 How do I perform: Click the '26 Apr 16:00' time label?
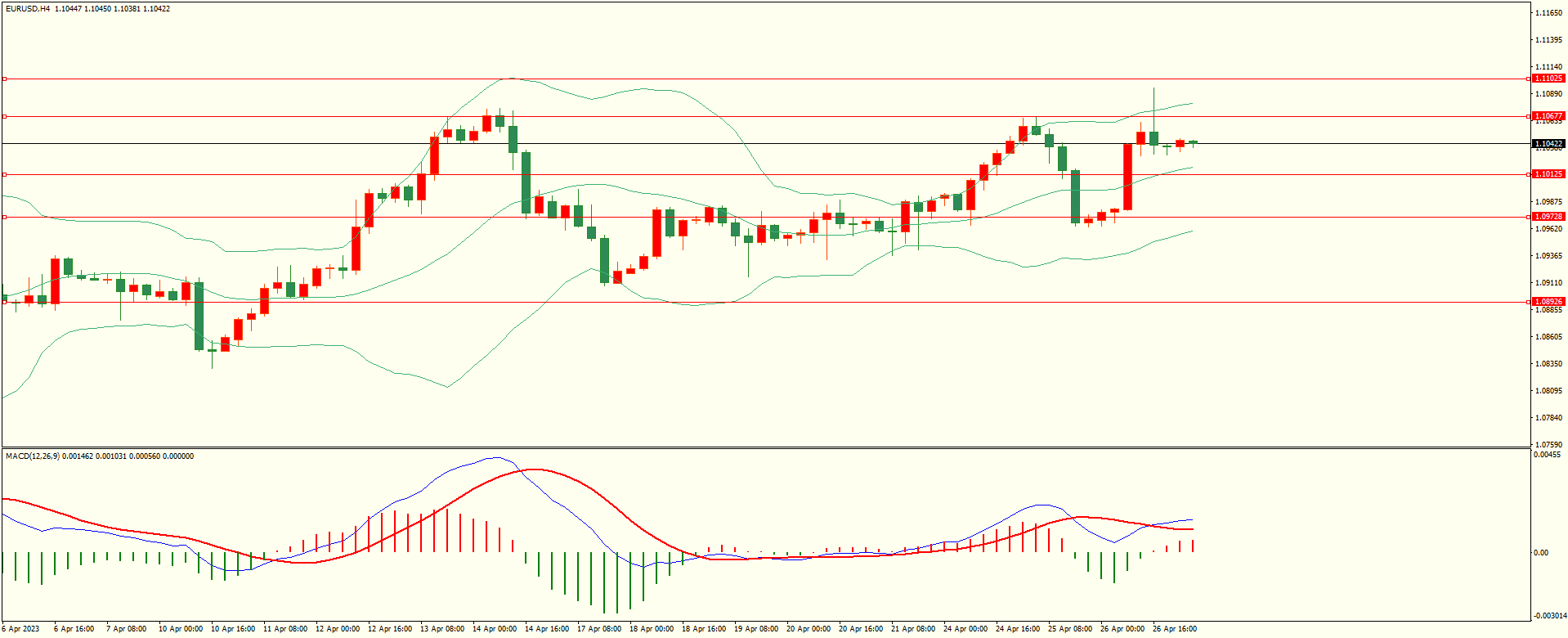coord(1174,629)
